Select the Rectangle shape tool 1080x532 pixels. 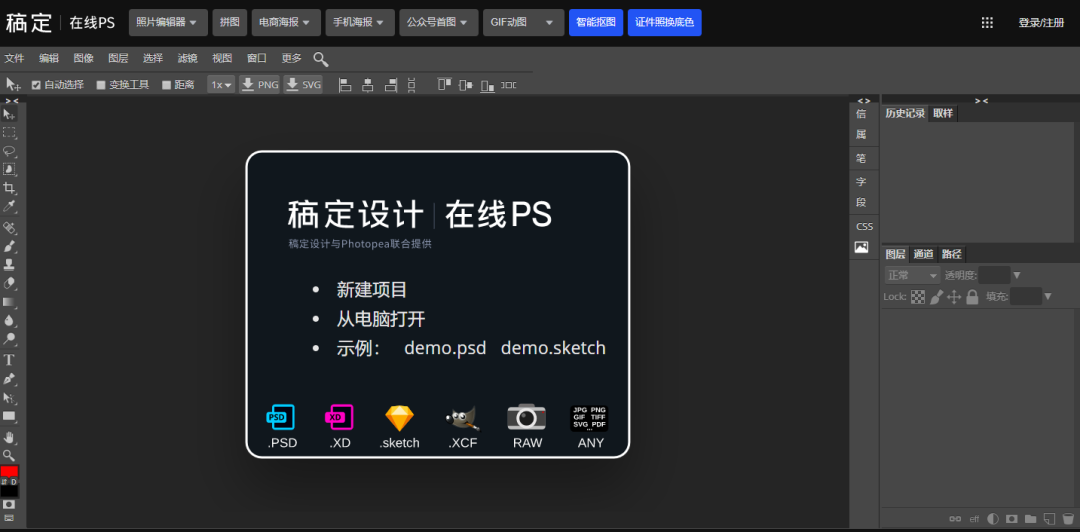pos(9,416)
